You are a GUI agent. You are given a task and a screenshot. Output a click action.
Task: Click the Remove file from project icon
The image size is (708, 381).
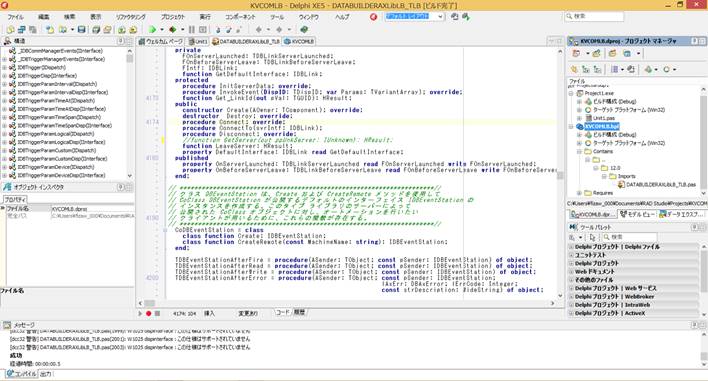click(133, 30)
